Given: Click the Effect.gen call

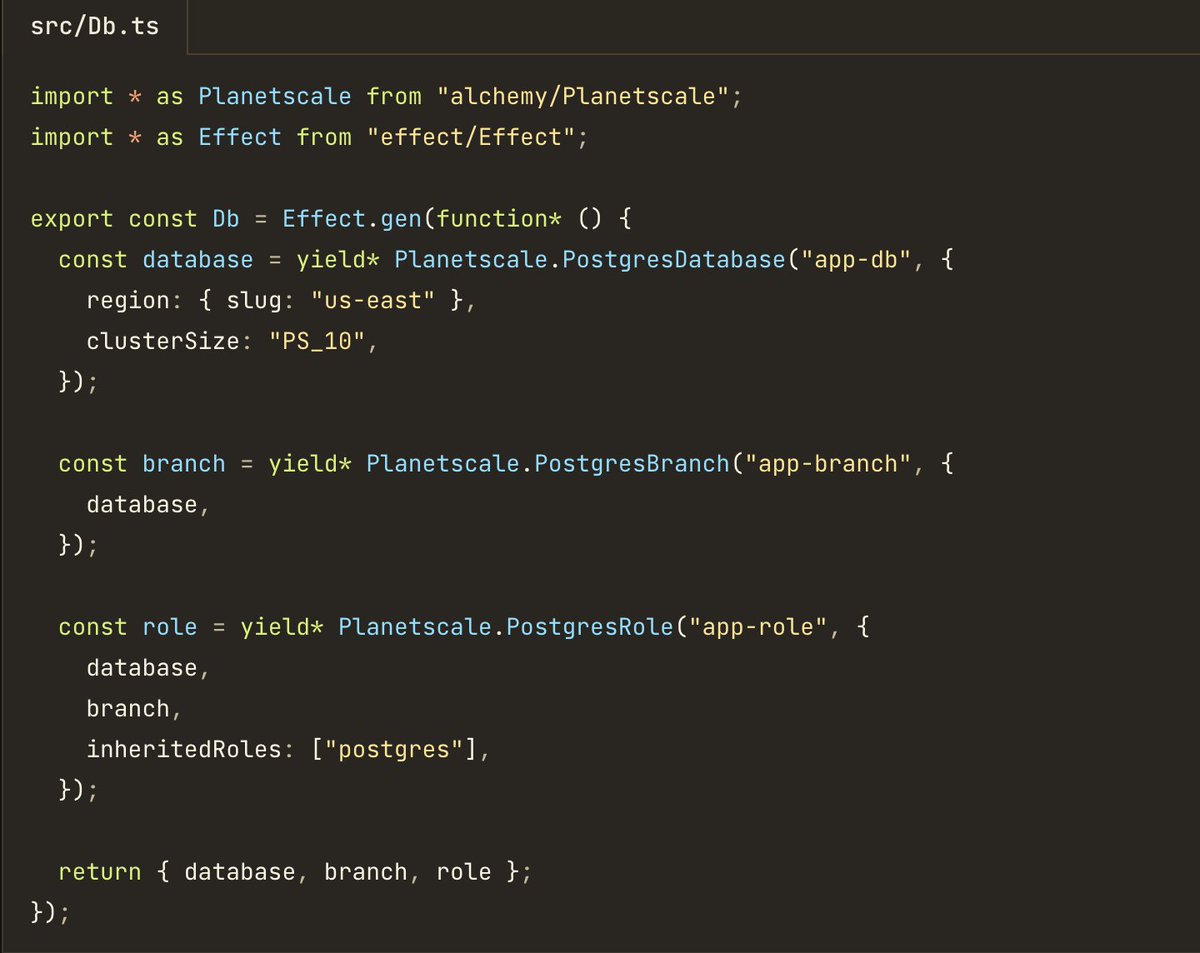Looking at the screenshot, I should (x=352, y=219).
